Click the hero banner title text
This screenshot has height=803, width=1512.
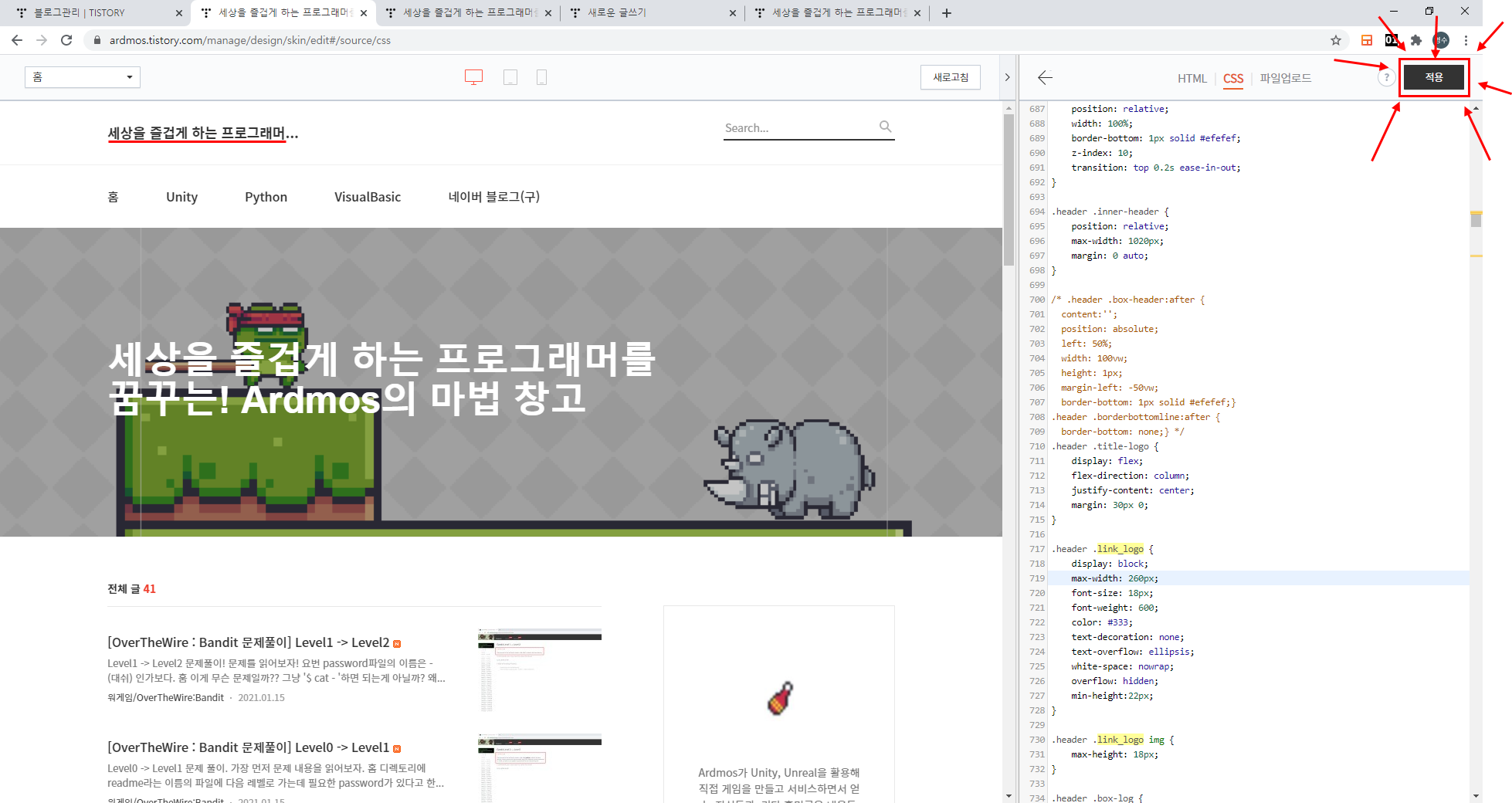[x=381, y=379]
